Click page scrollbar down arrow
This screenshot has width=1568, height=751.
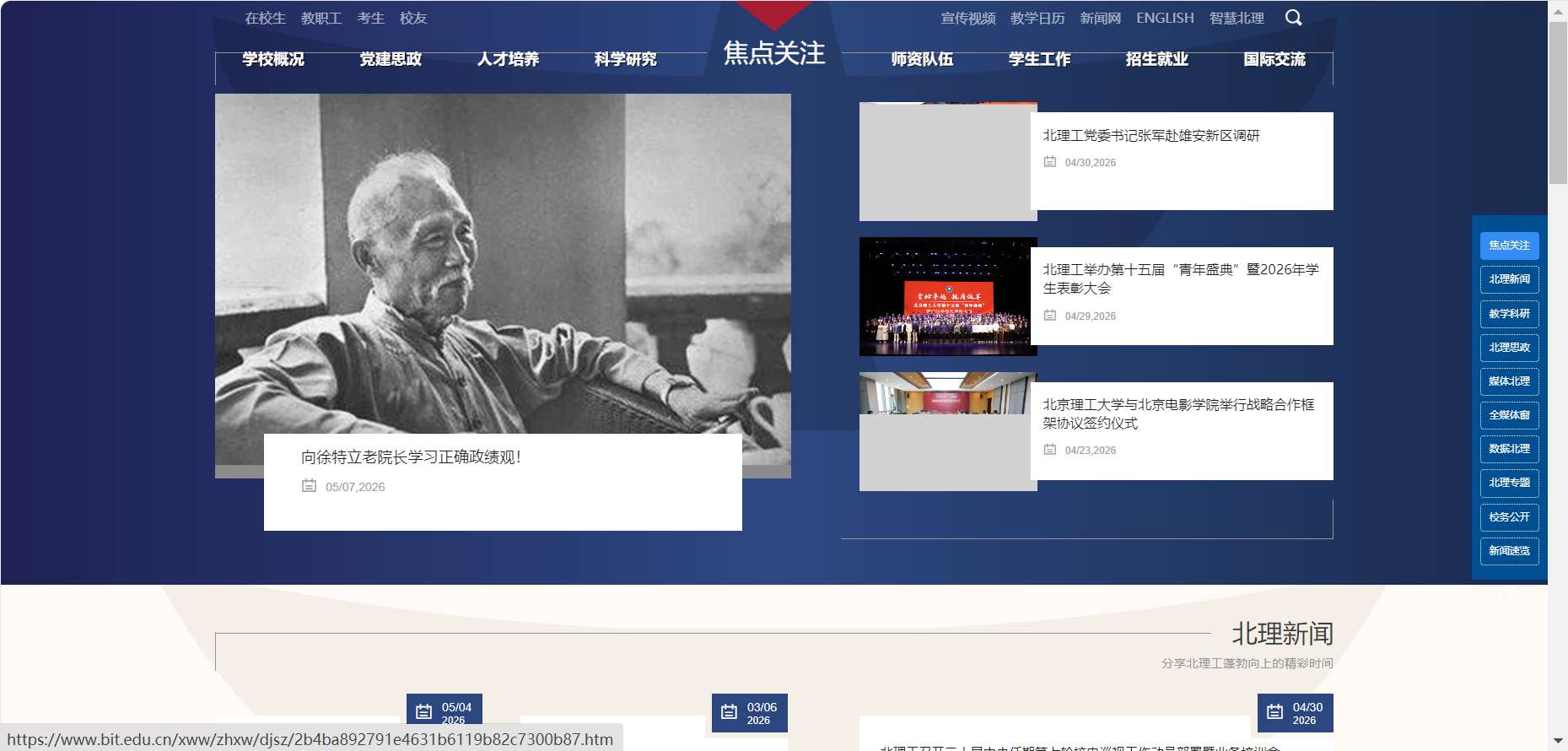tap(1558, 742)
